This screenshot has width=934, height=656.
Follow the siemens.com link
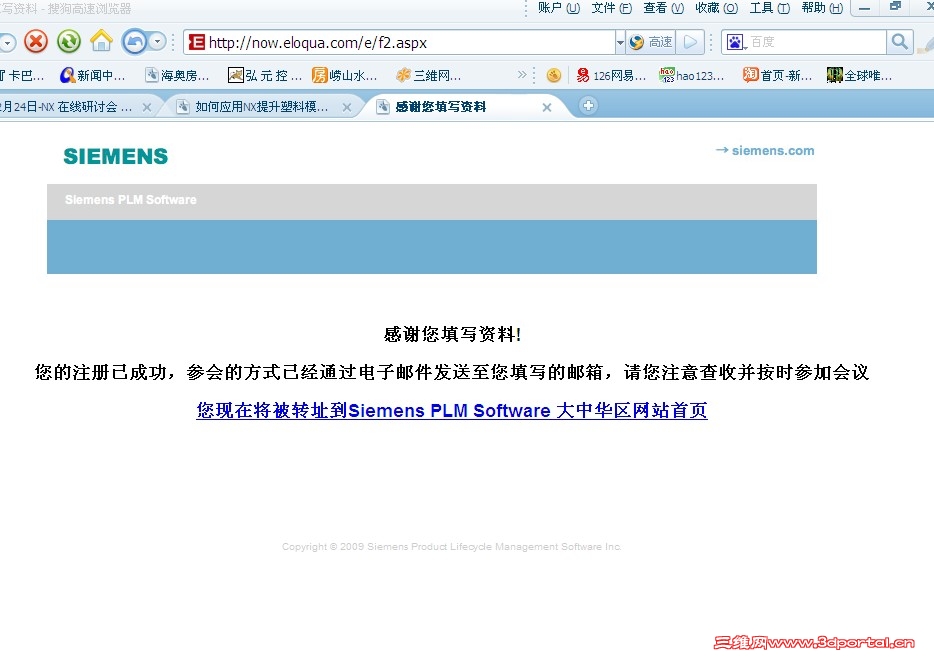tap(765, 151)
